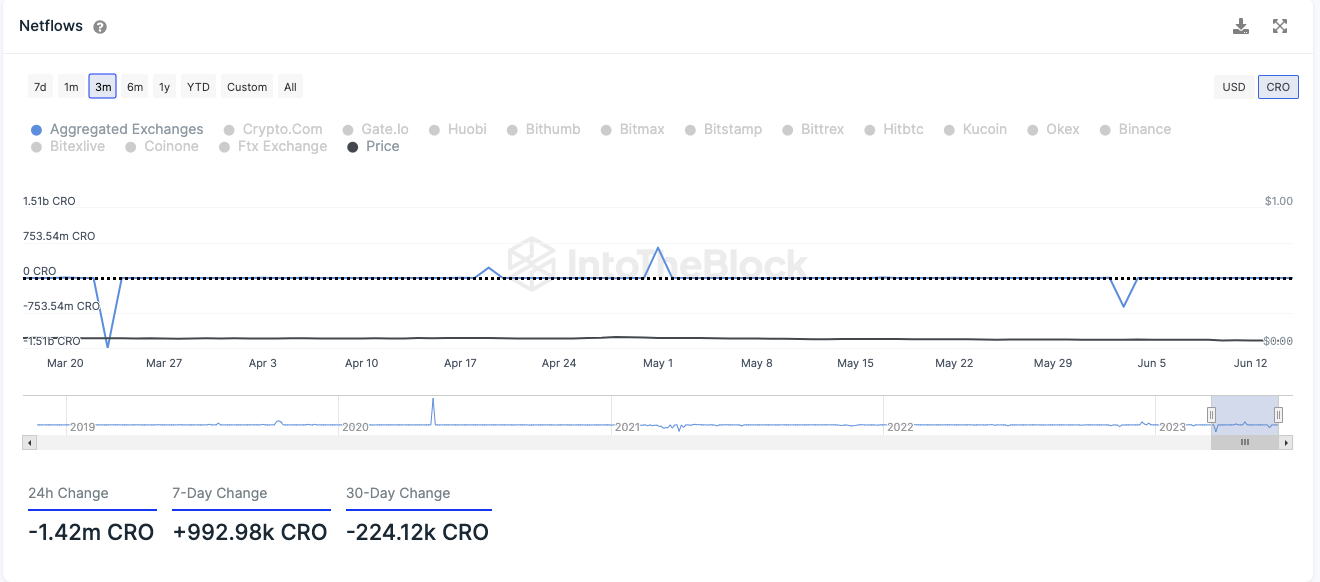Expand the chart to fullscreen
The width and height of the screenshot is (1320, 582).
[1280, 26]
